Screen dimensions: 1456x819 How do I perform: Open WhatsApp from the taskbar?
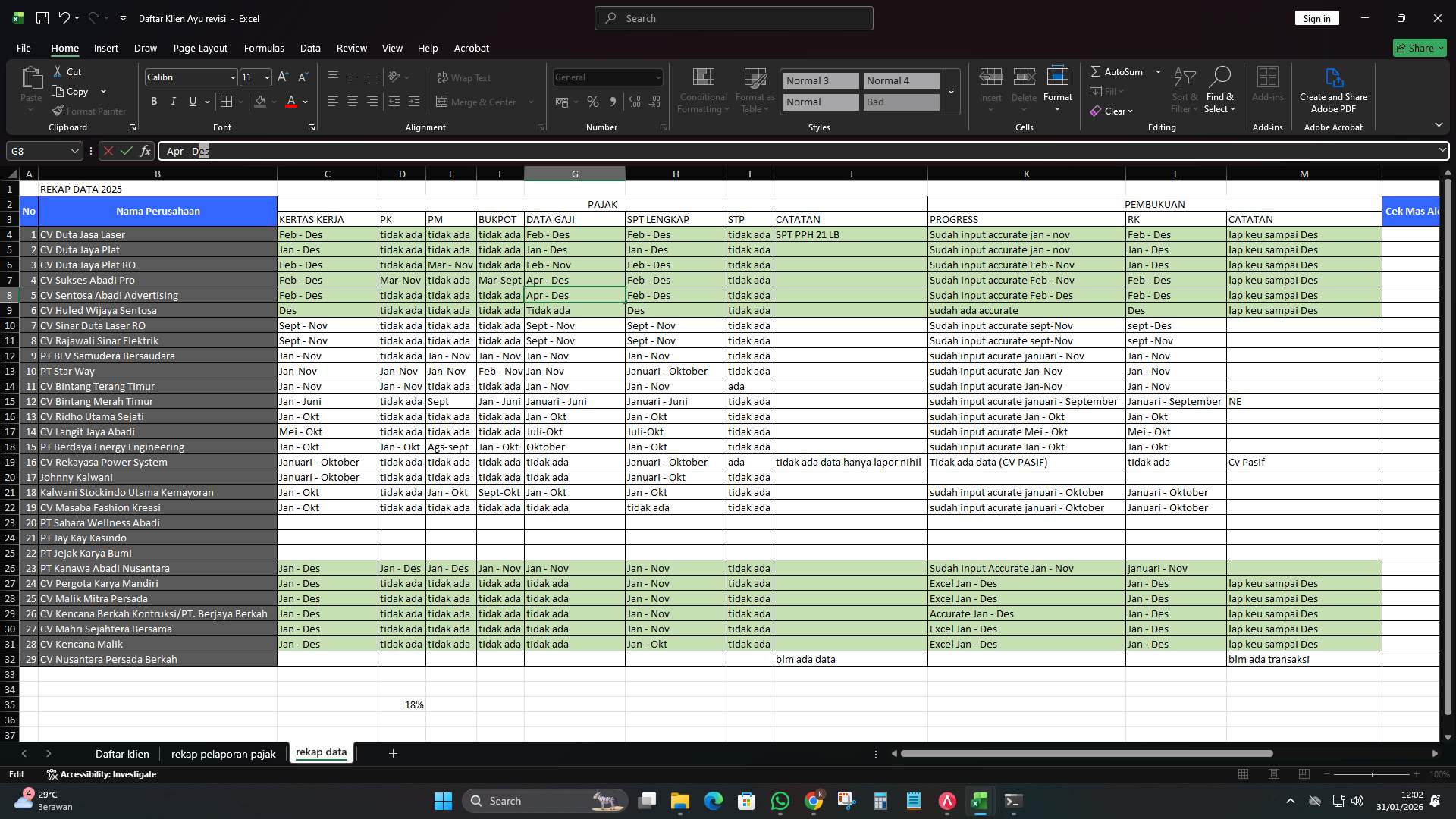[780, 800]
